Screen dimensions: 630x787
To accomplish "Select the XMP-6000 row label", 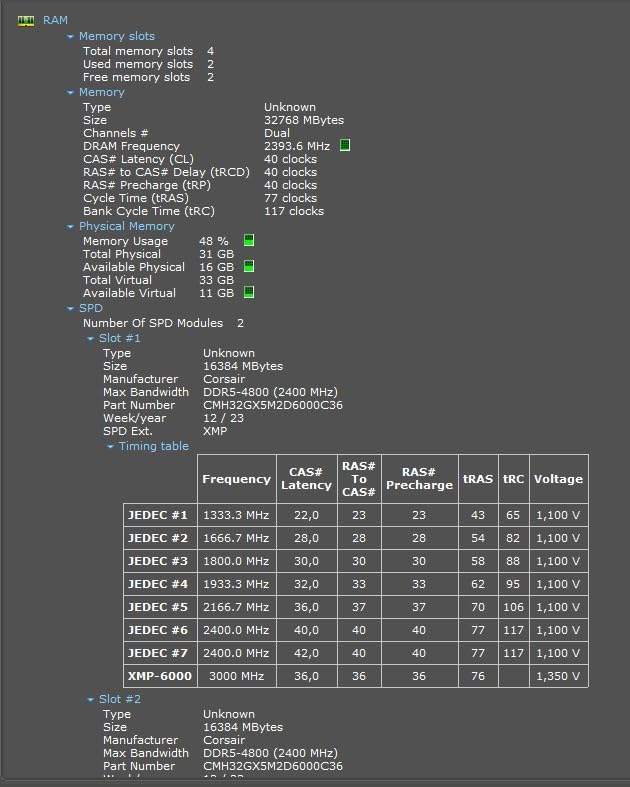I will click(x=160, y=677).
